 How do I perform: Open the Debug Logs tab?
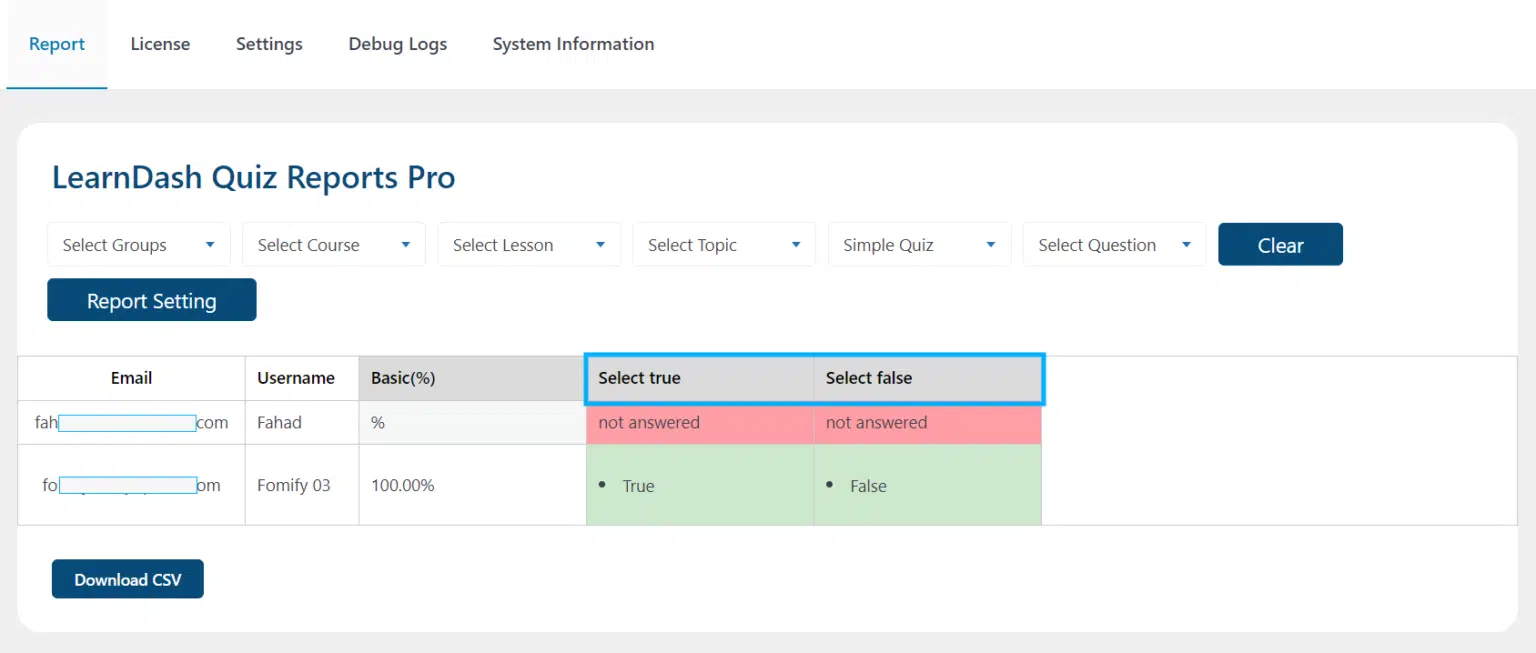[x=398, y=44]
